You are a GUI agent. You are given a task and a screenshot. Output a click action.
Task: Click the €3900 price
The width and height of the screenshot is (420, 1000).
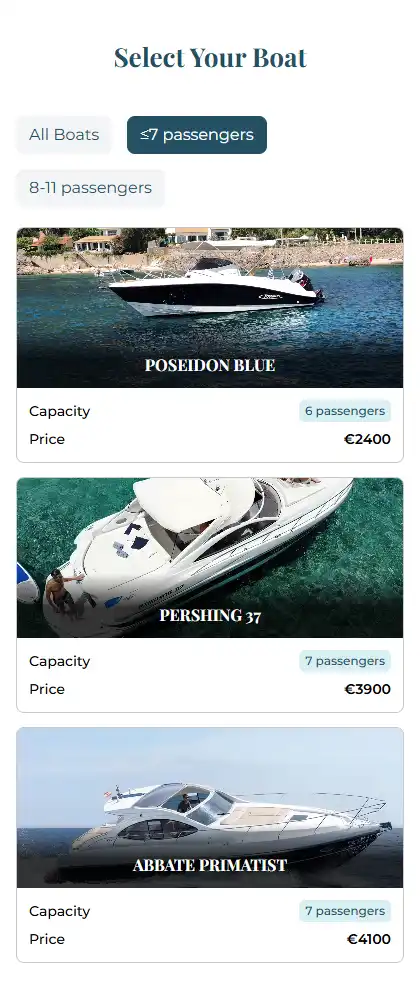point(367,689)
